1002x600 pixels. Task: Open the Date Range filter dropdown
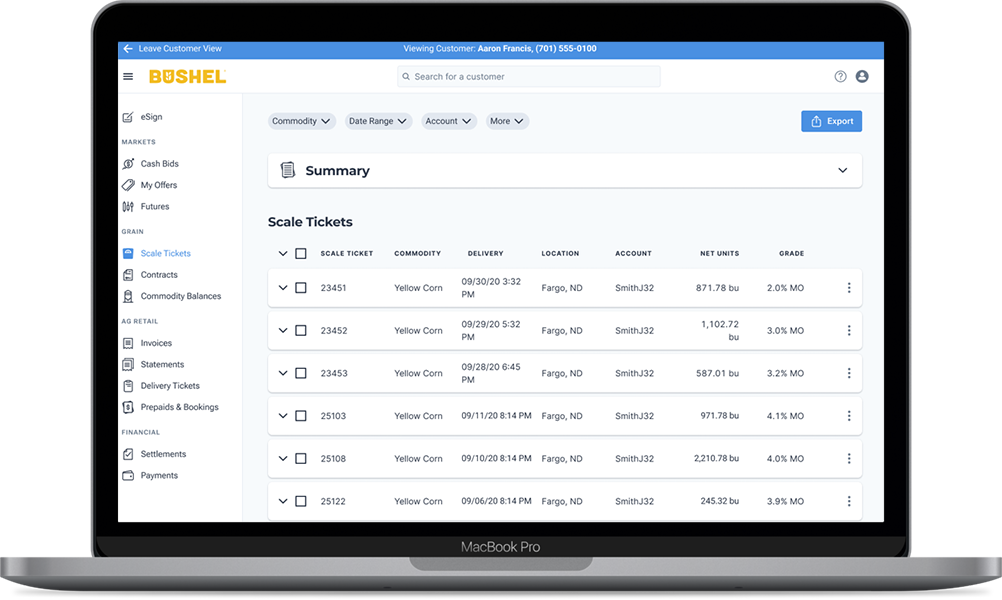point(378,121)
